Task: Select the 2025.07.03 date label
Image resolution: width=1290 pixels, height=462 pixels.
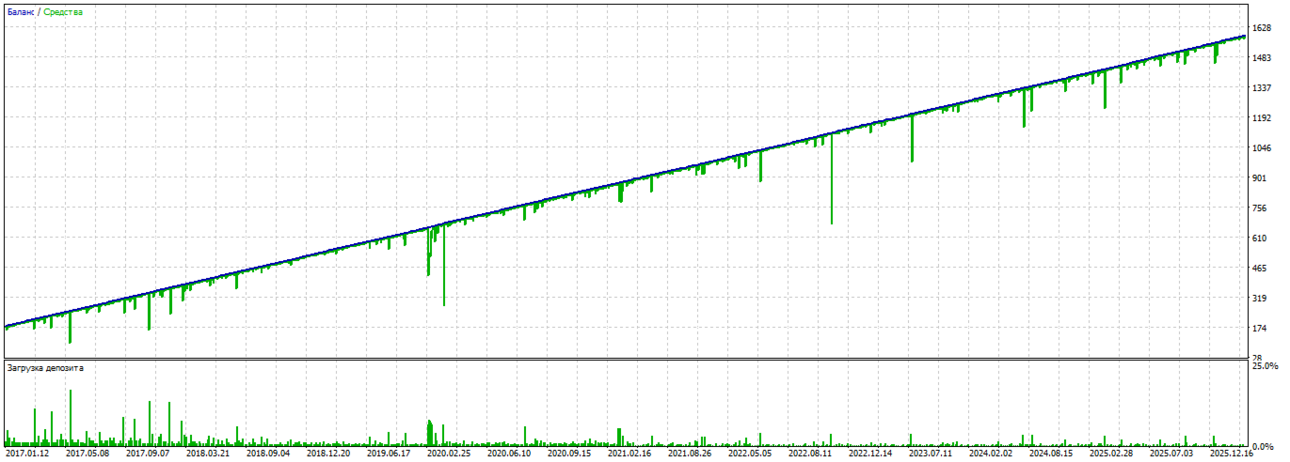Action: 1171,453
